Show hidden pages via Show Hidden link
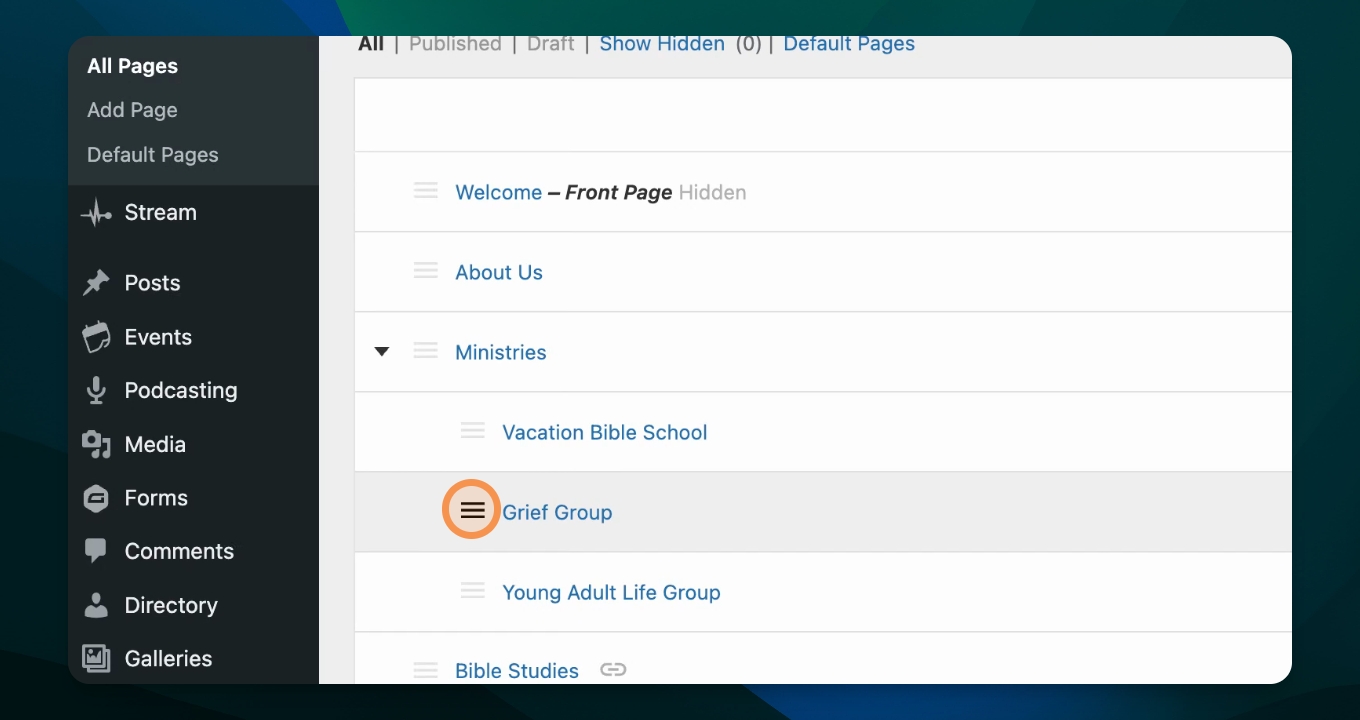This screenshot has height=720, width=1360. (662, 44)
